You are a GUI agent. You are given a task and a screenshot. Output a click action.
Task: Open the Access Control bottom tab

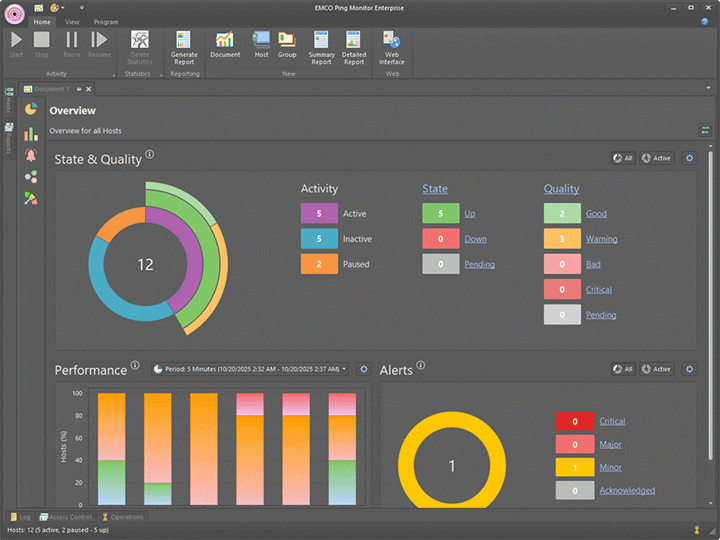(66, 517)
